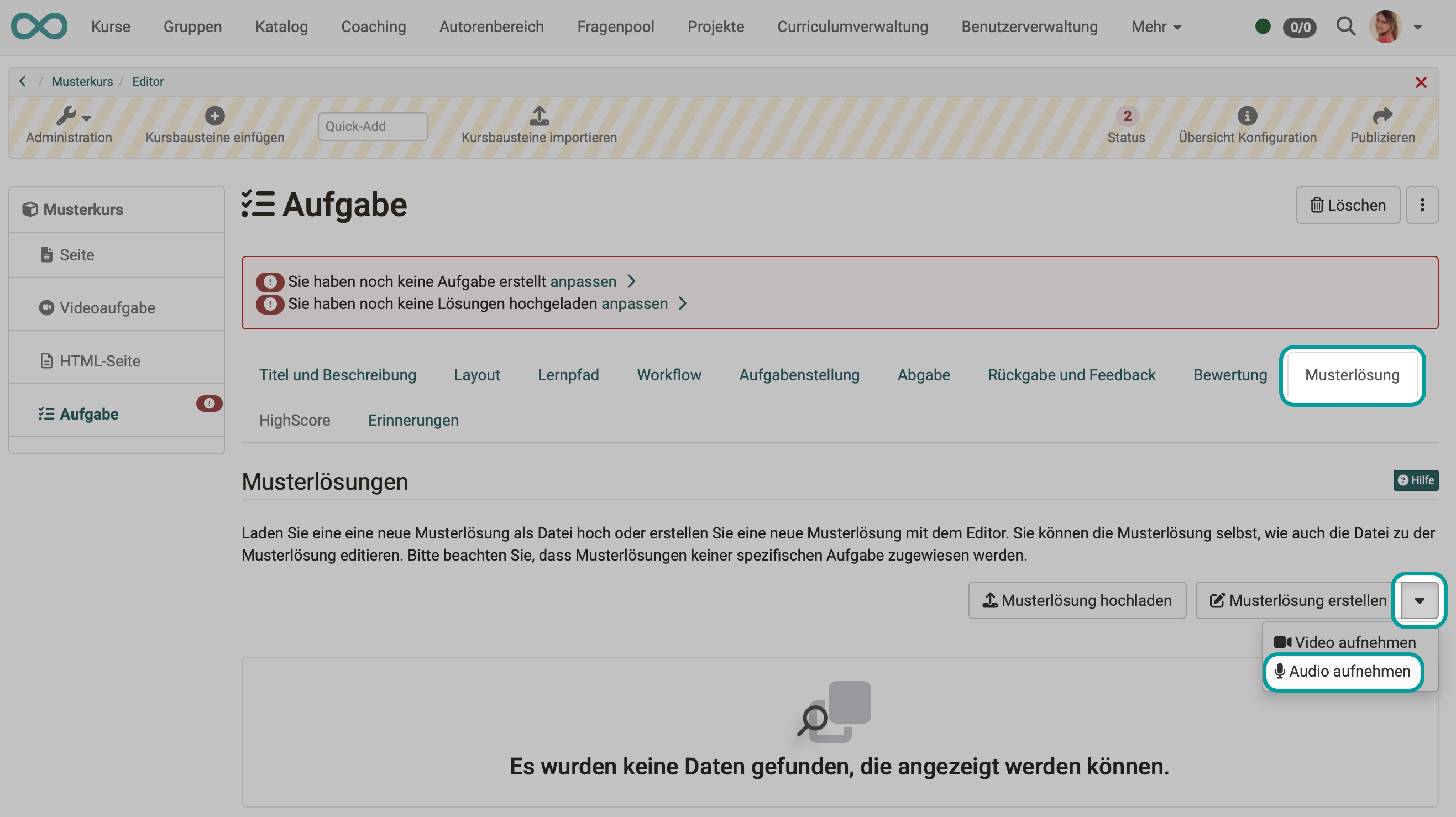Viewport: 1456px width, 817px height.
Task: Click the Quick-Add input field
Action: [x=373, y=125]
